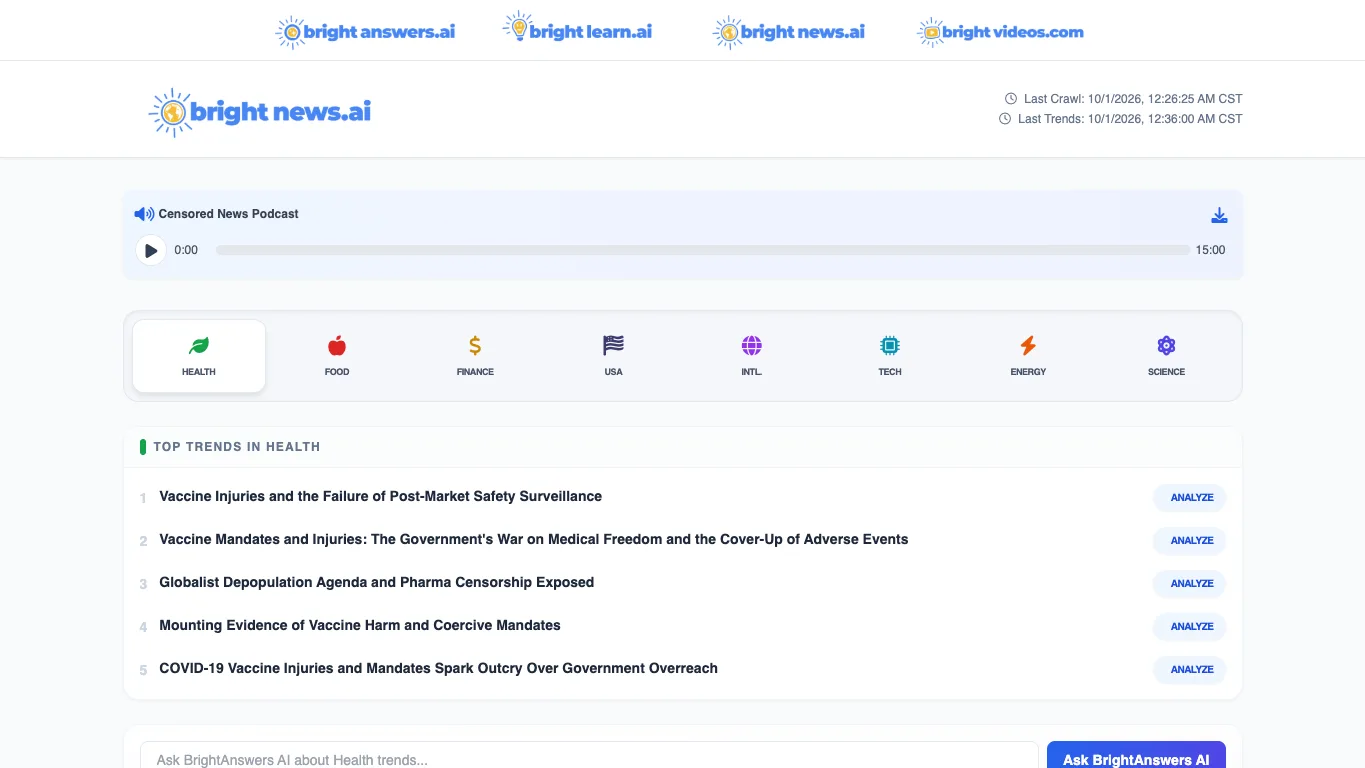Open headline 'Vaccine Injuries and the Failure of Post-Market Safety Surveillance'
The height and width of the screenshot is (768, 1365).
(x=381, y=496)
